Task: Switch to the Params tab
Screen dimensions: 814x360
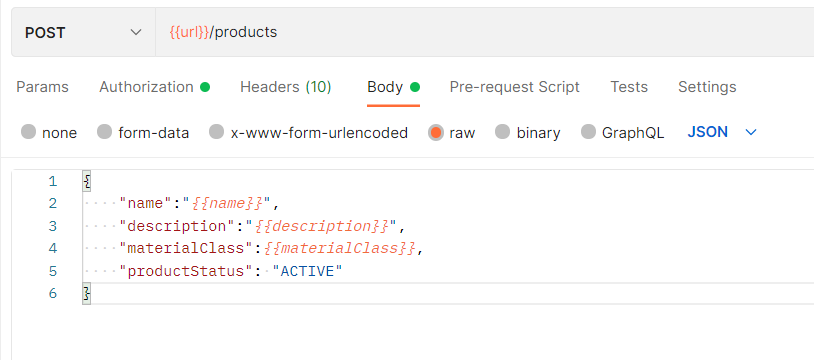Action: pyautogui.click(x=43, y=87)
